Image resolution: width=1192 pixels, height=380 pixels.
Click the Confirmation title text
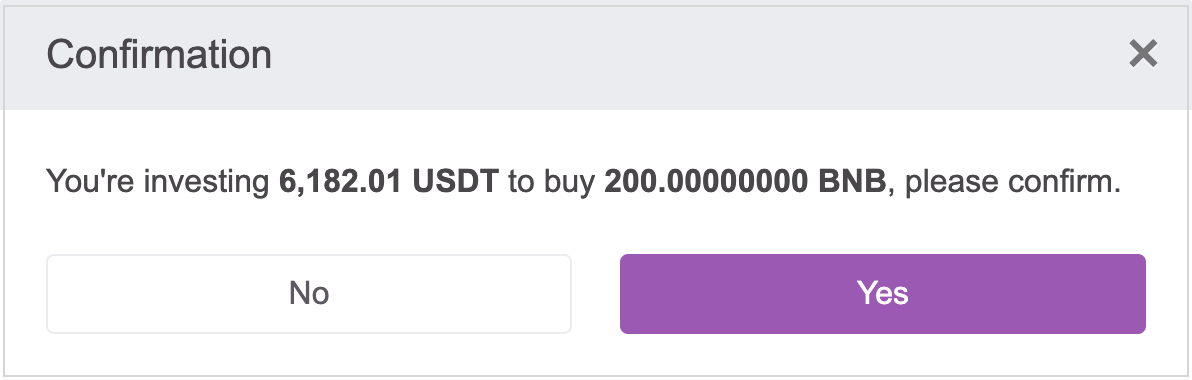(x=159, y=55)
